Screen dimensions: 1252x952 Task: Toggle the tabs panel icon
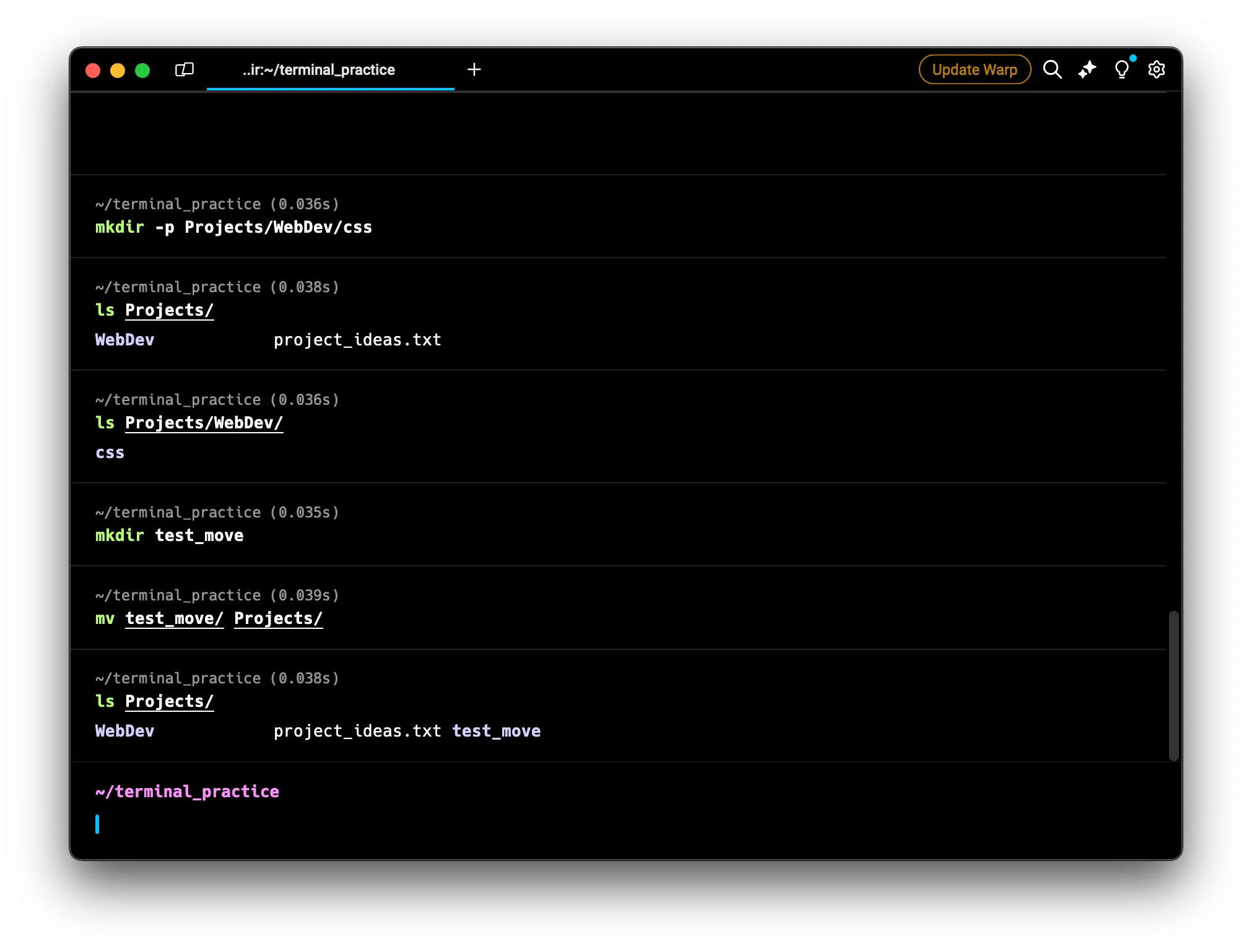coord(185,69)
